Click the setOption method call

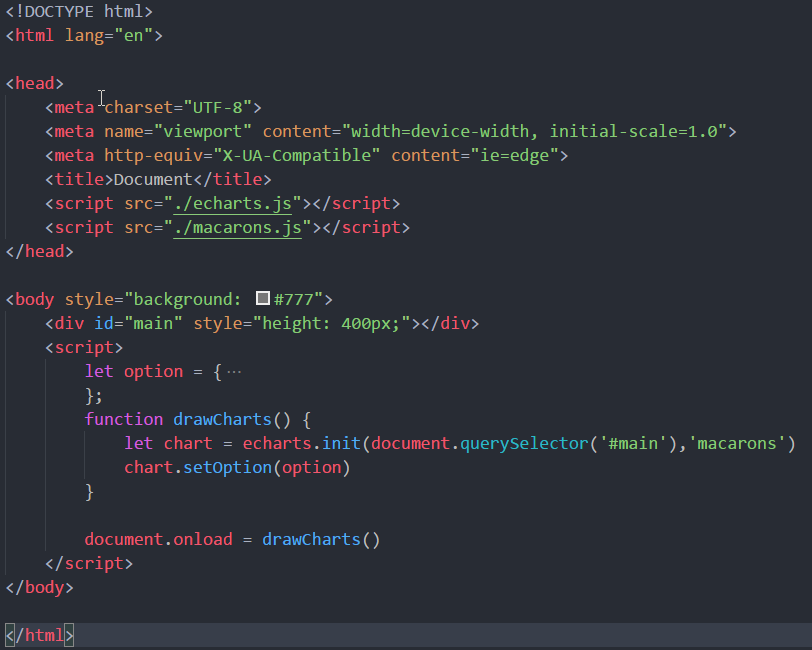point(227,468)
